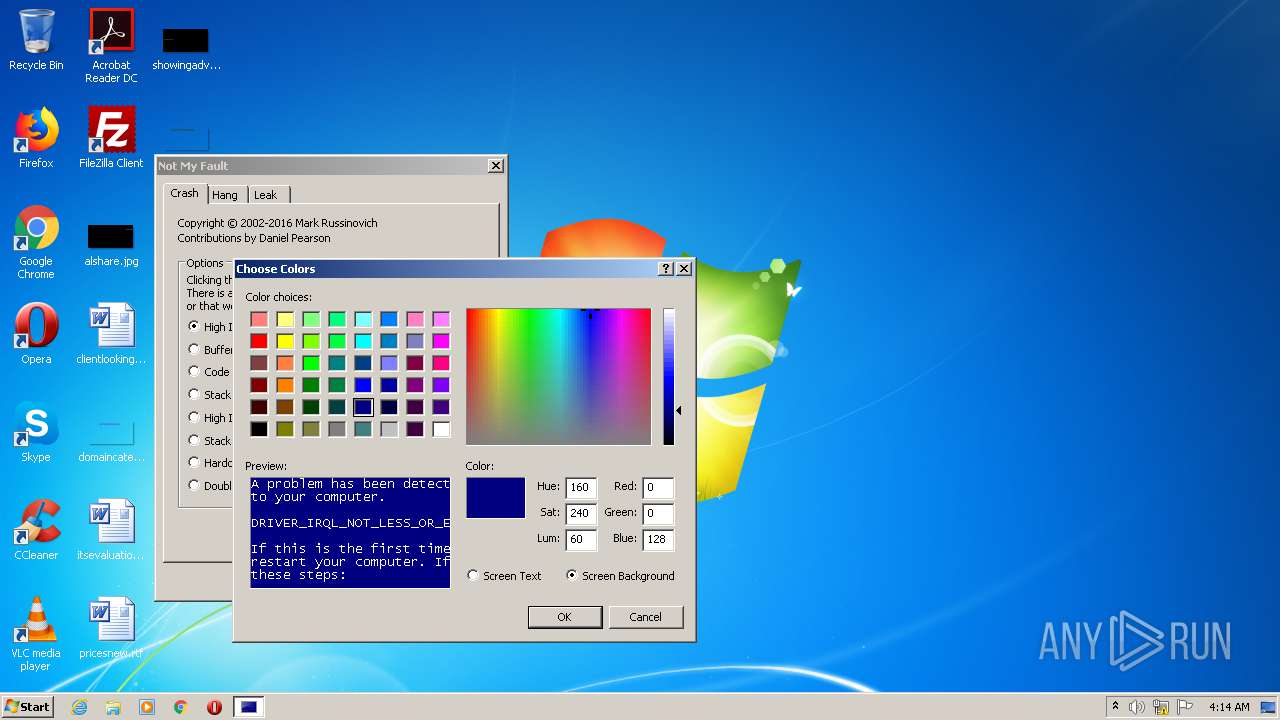The image size is (1280, 720).
Task: Click the Choose Colors help question button
Action: tap(666, 269)
